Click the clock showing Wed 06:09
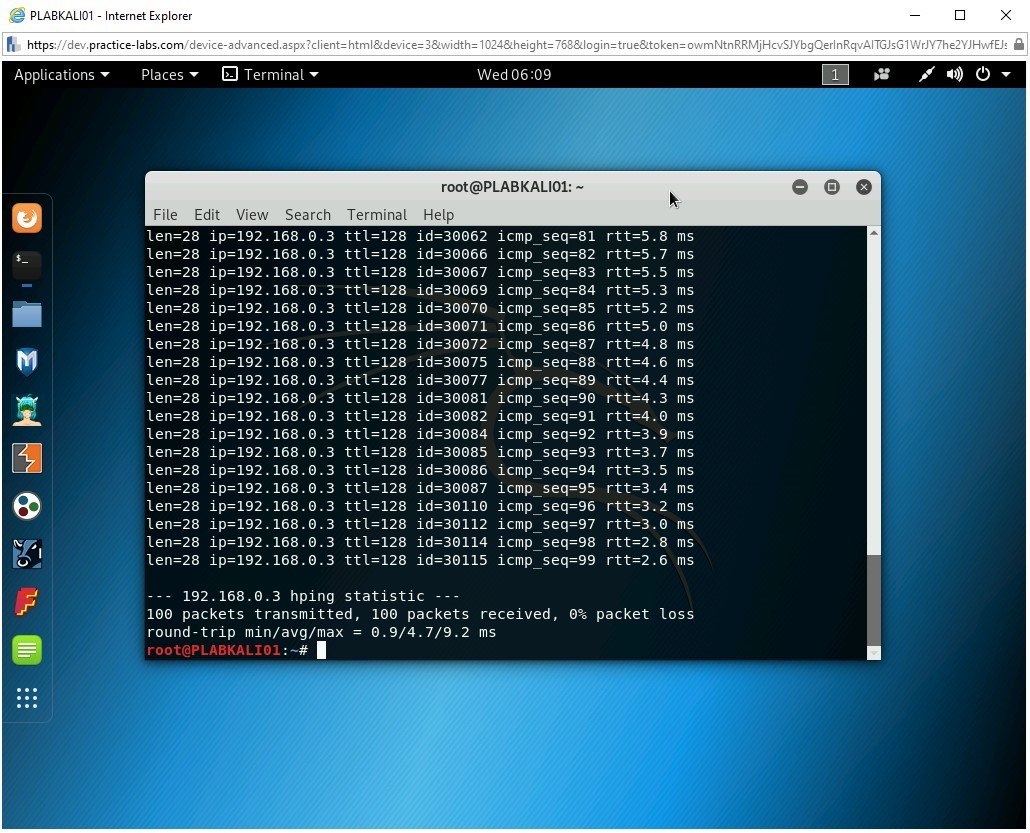The height and width of the screenshot is (833, 1030). (514, 75)
